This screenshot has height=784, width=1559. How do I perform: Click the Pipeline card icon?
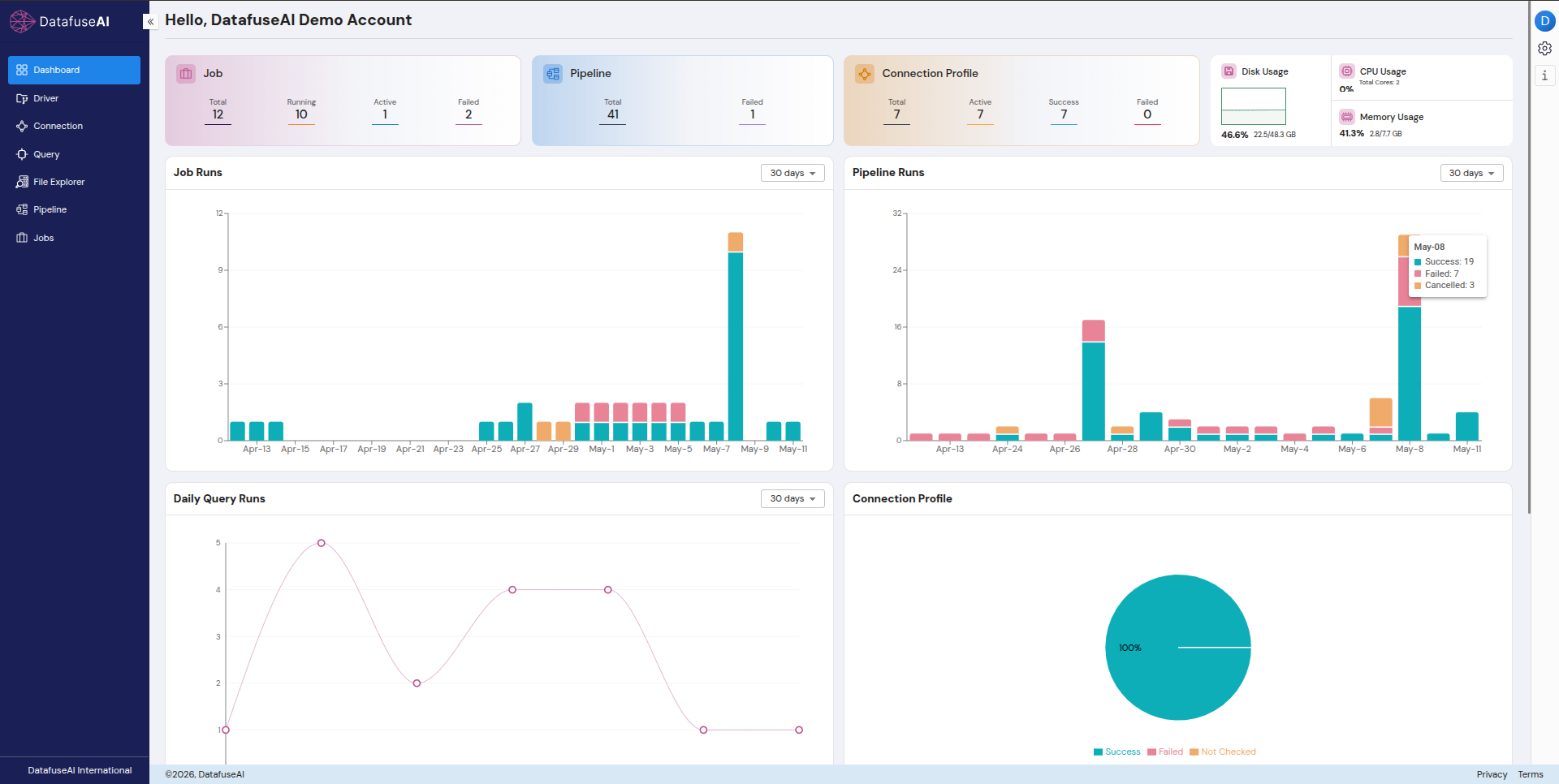point(553,74)
